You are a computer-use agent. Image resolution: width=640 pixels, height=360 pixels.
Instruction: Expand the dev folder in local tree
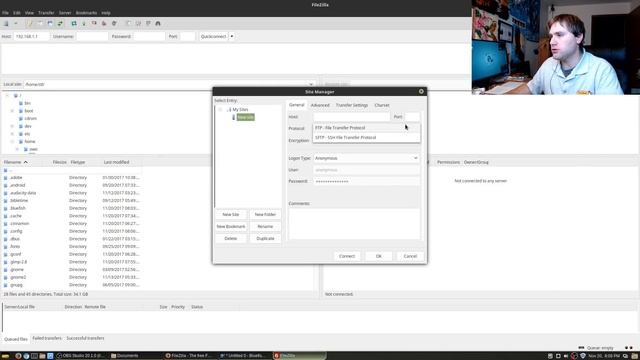tap(12, 126)
